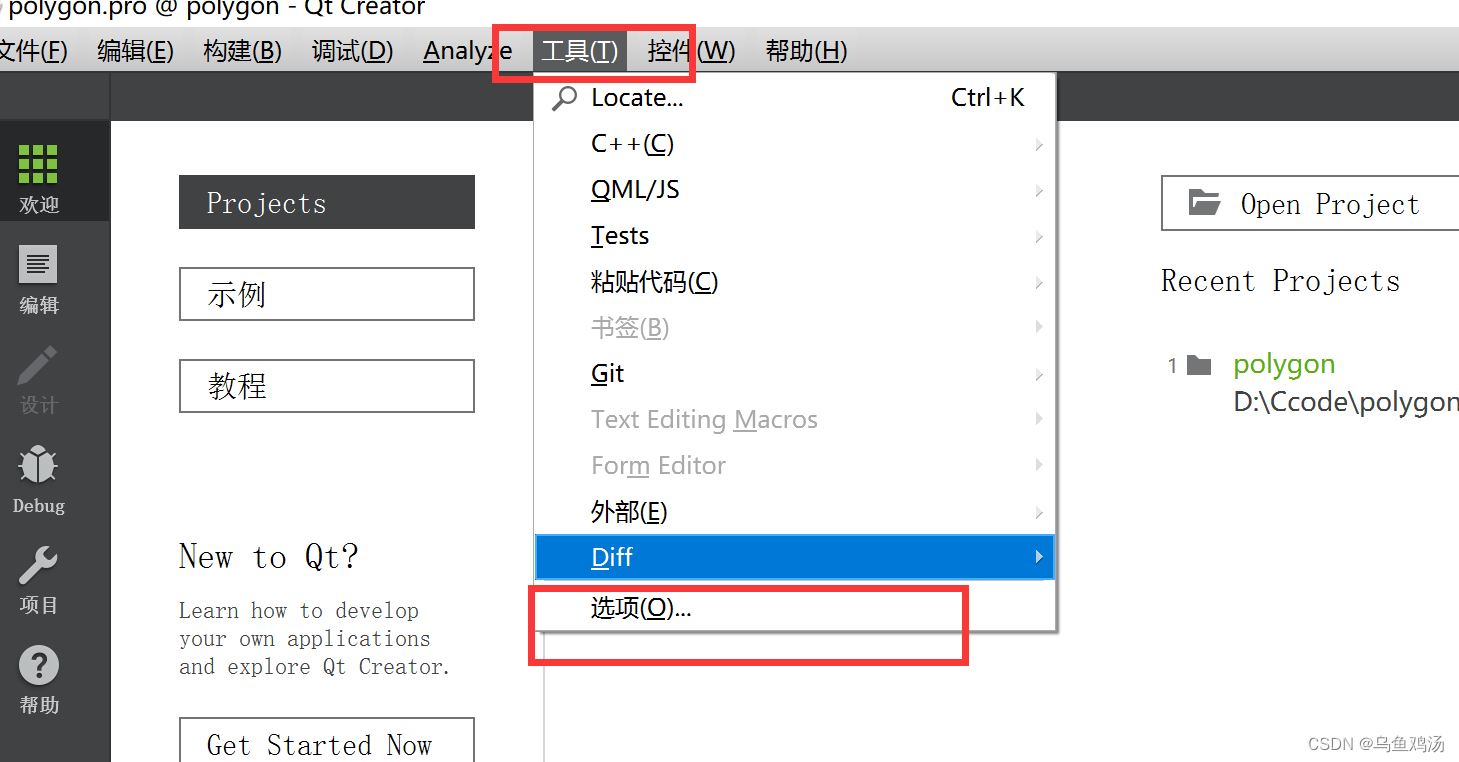Screen dimensions: 1459x762
Task: Click folder icon in Open Project
Action: [x=1204, y=203]
